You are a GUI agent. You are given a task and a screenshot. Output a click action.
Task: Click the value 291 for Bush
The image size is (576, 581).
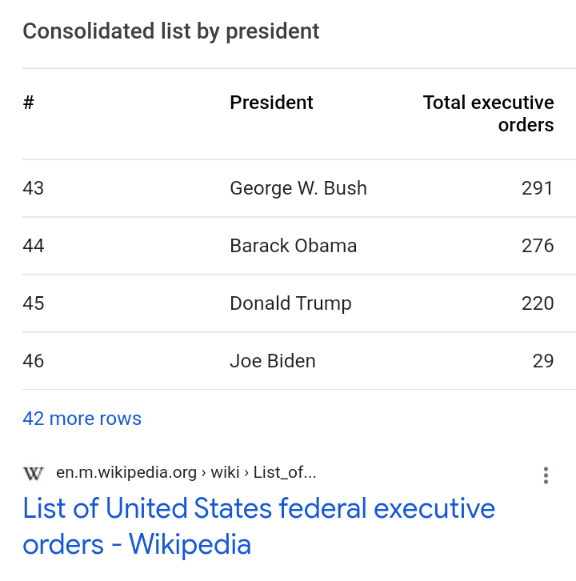coord(537,188)
